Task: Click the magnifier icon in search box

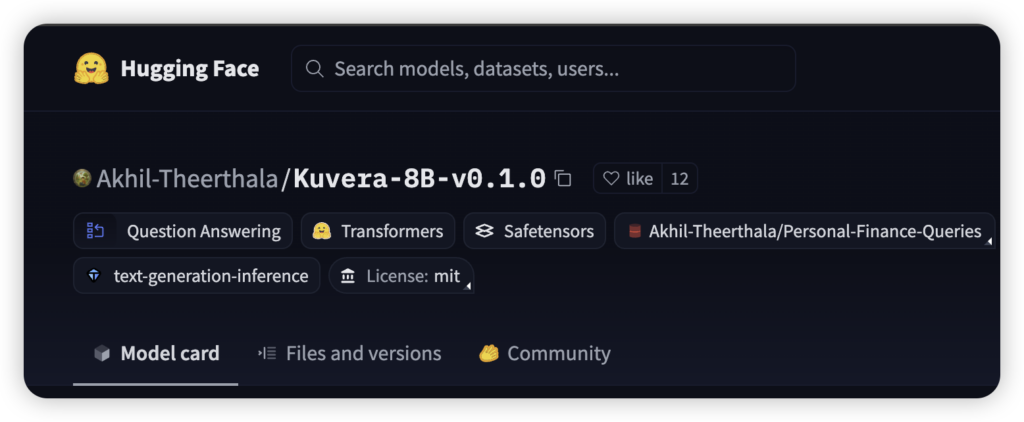Action: [x=315, y=69]
